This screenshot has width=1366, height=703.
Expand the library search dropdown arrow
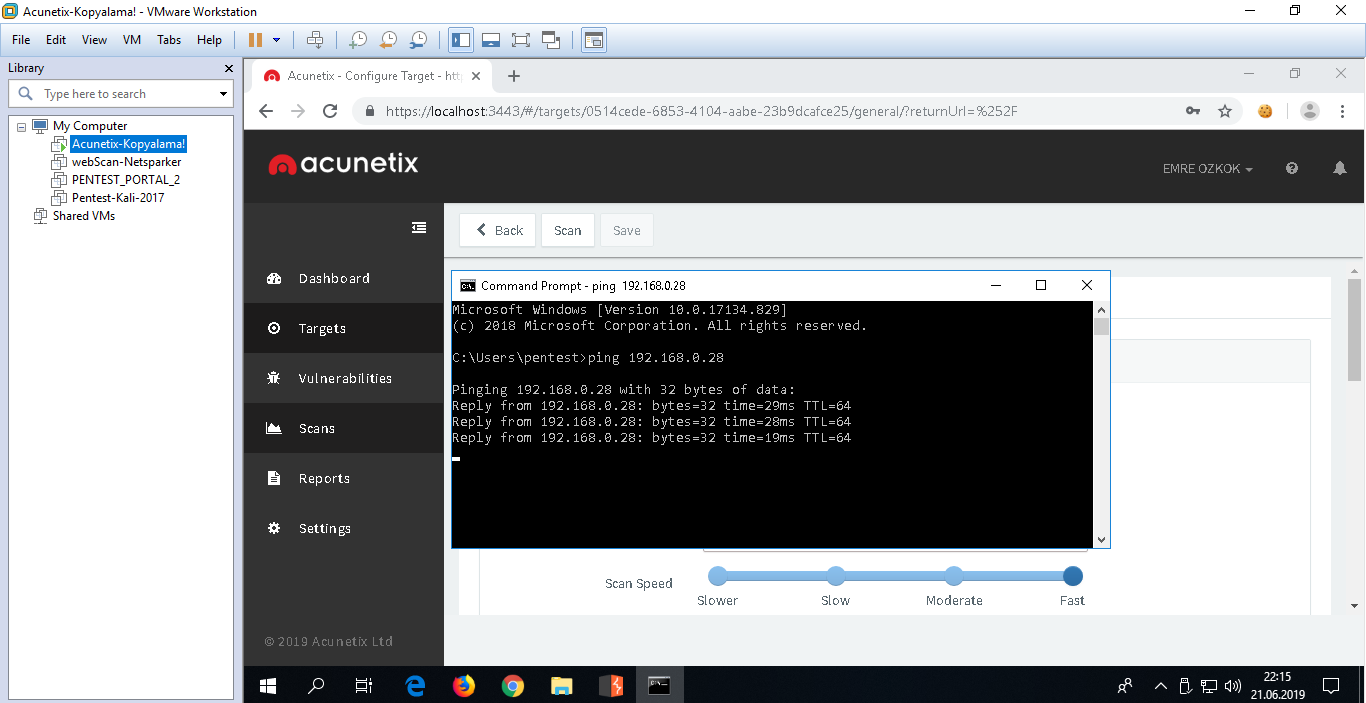coord(223,94)
